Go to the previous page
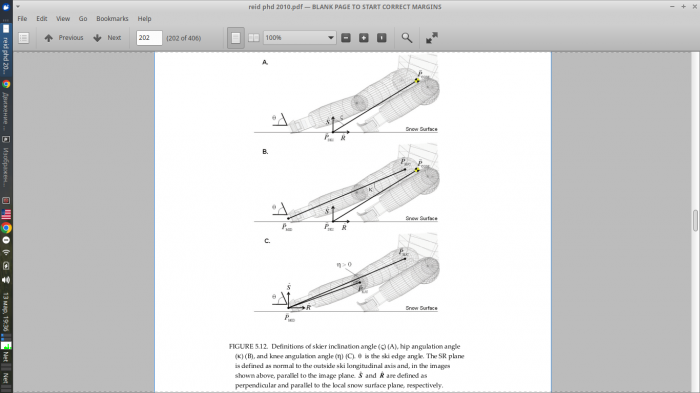 (64, 38)
